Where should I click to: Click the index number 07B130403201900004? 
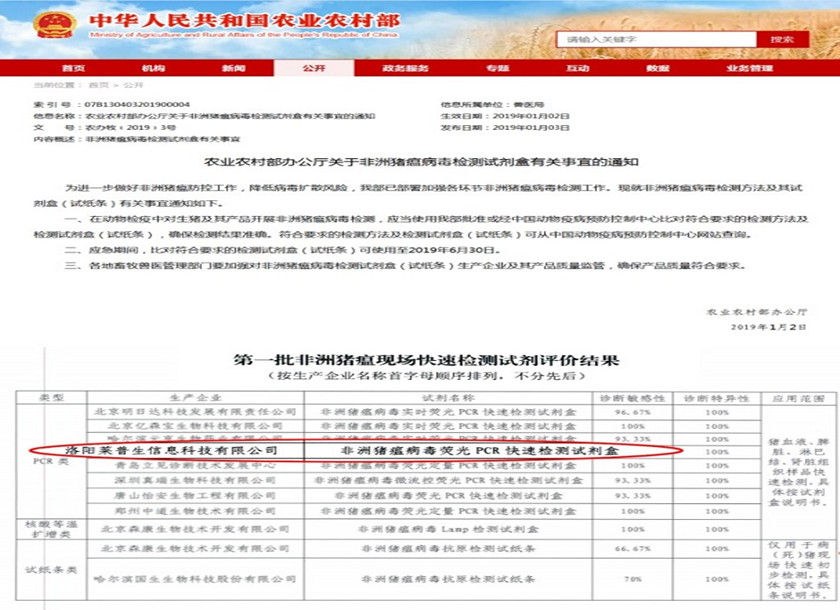pyautogui.click(x=137, y=104)
